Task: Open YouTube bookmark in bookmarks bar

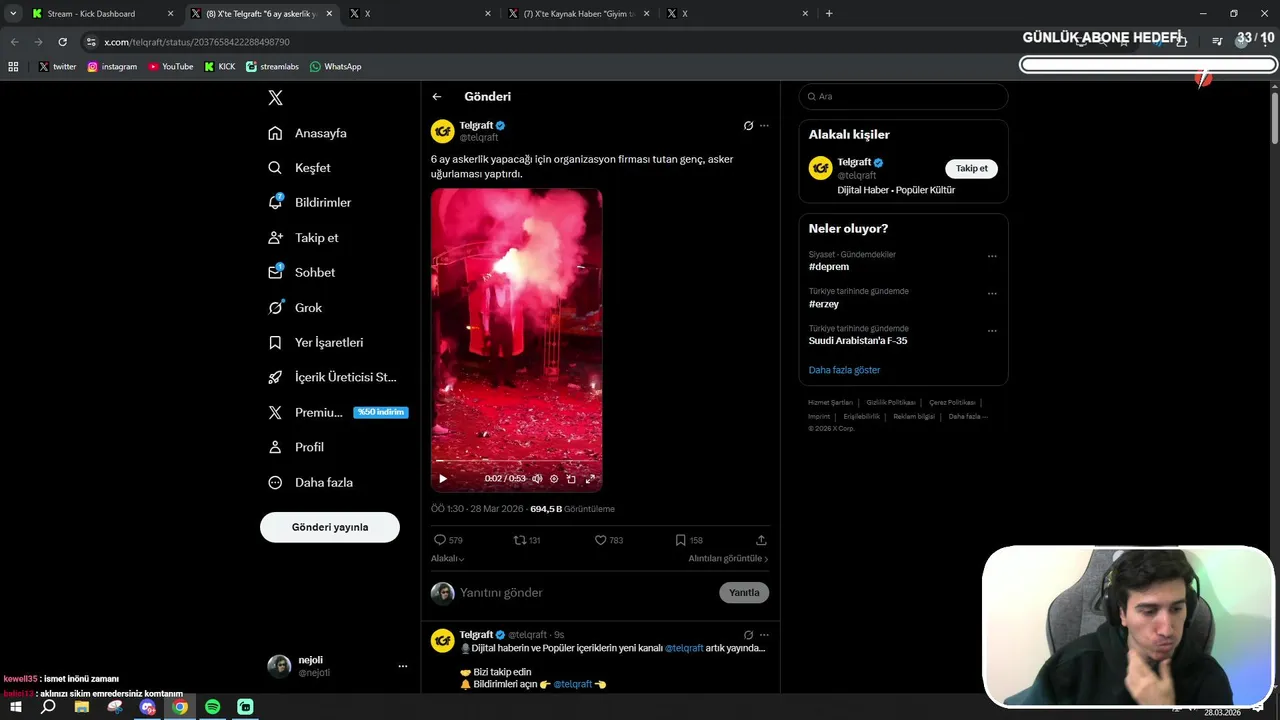Action: point(171,67)
